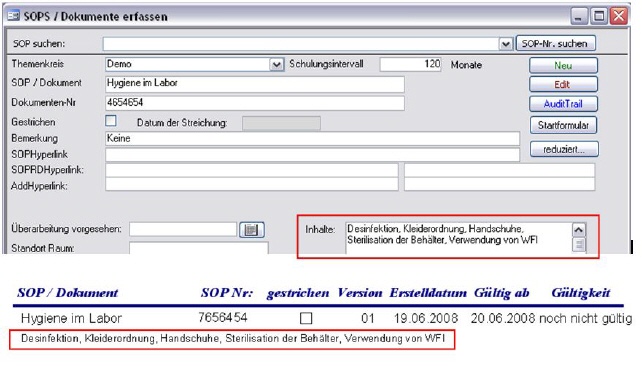Click SOP number 7656454 in the report
The image size is (644, 366).
click(x=223, y=318)
